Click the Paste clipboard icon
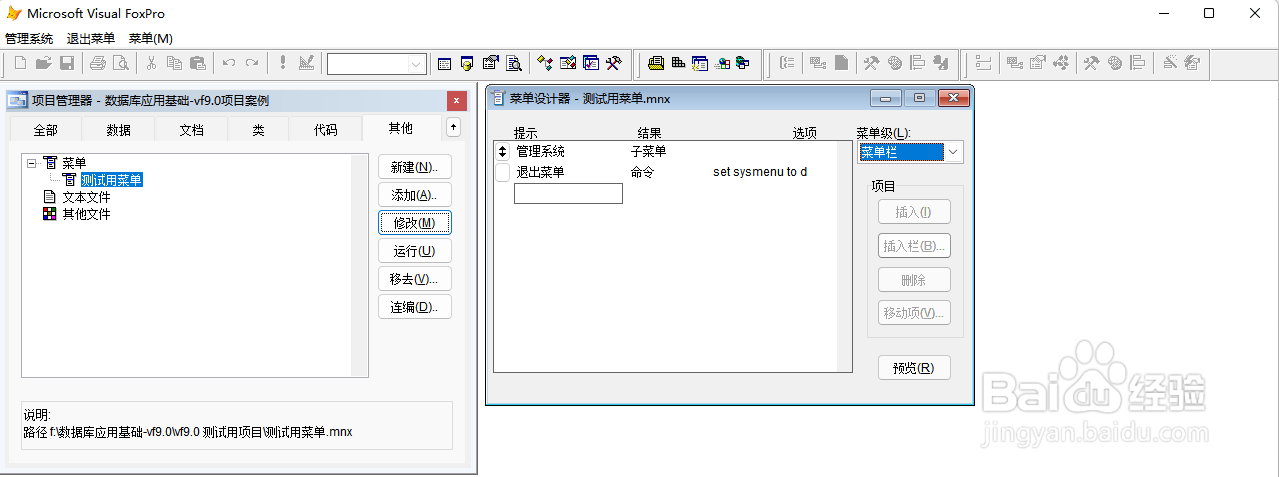Viewport: 1279px width, 477px height. [197, 63]
